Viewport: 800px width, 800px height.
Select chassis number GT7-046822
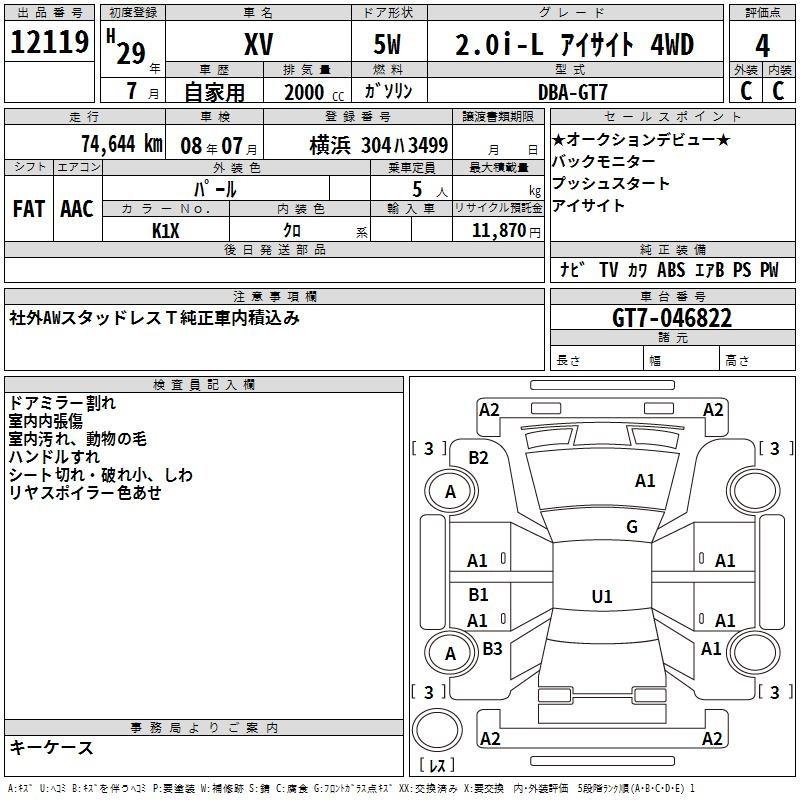tap(672, 318)
